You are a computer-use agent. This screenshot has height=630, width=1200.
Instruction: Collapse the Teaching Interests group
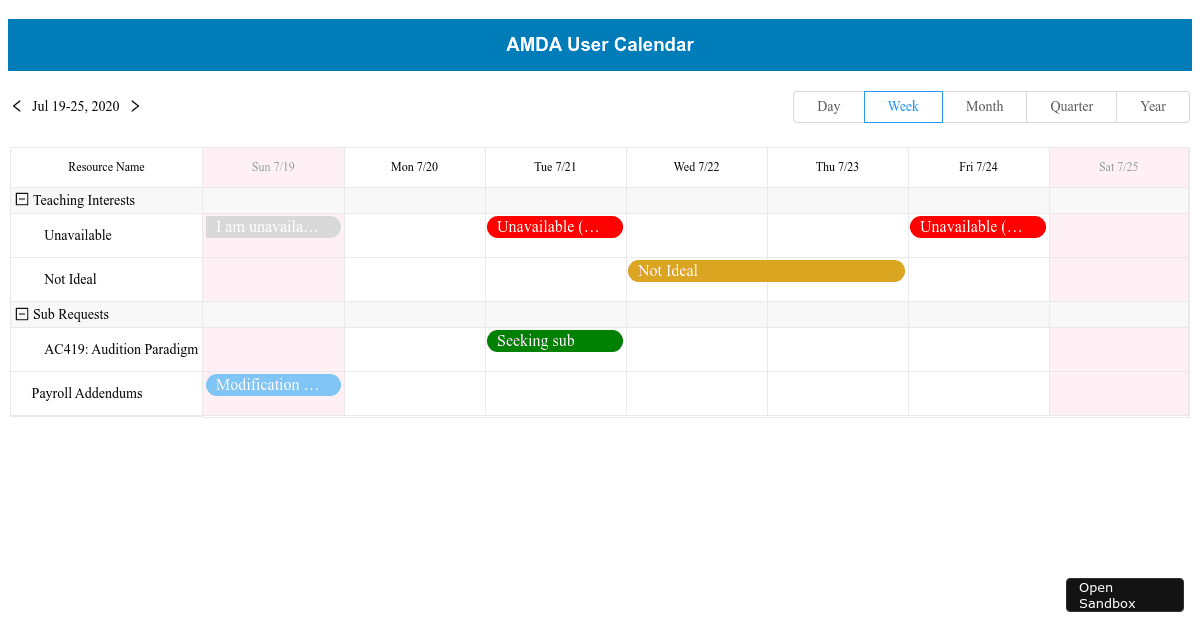[22, 200]
